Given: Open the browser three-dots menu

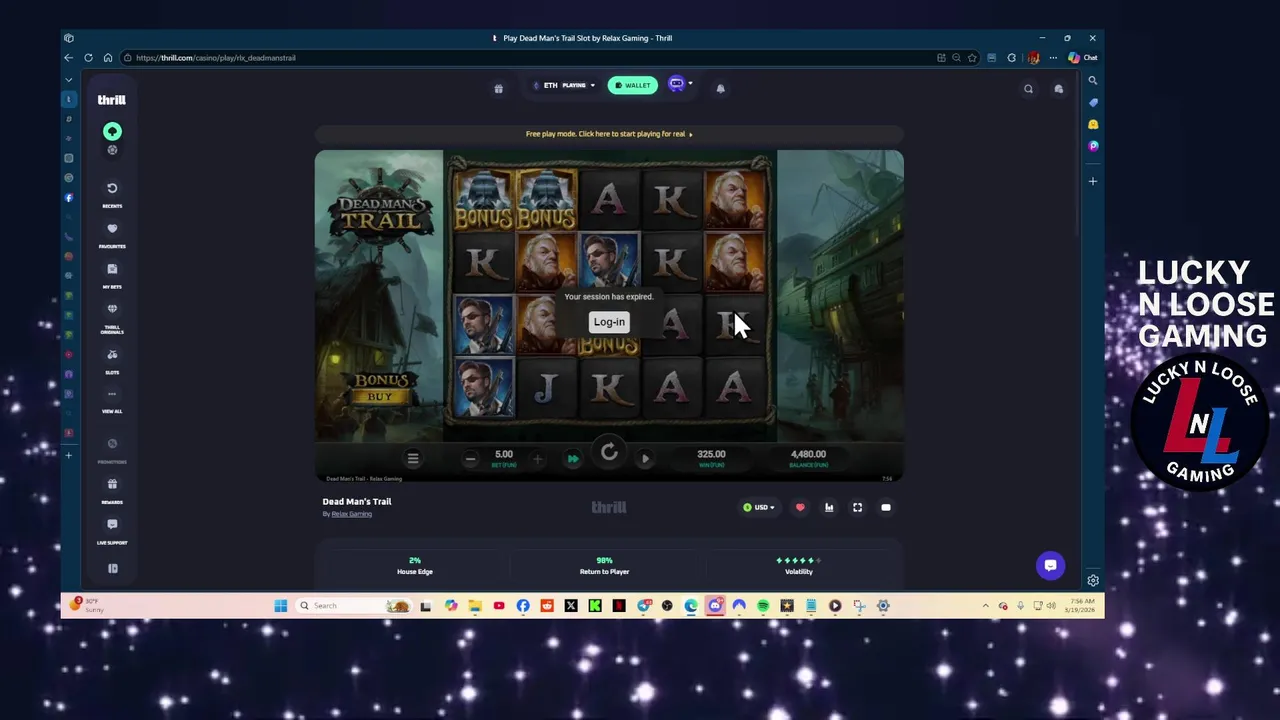Looking at the screenshot, I should tap(1053, 58).
